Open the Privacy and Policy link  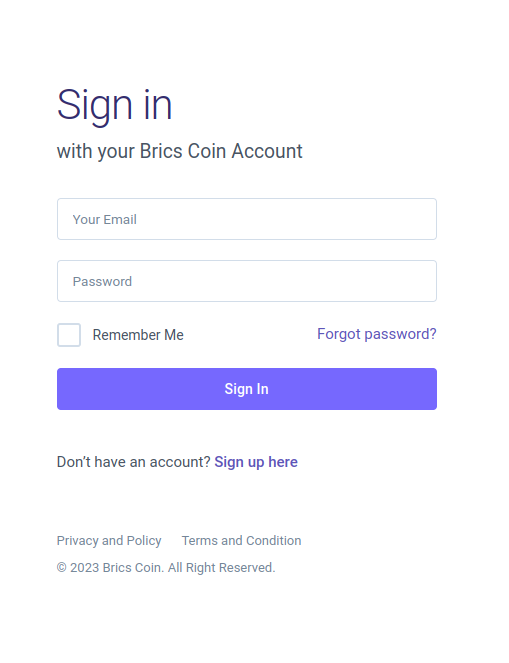[x=109, y=540]
